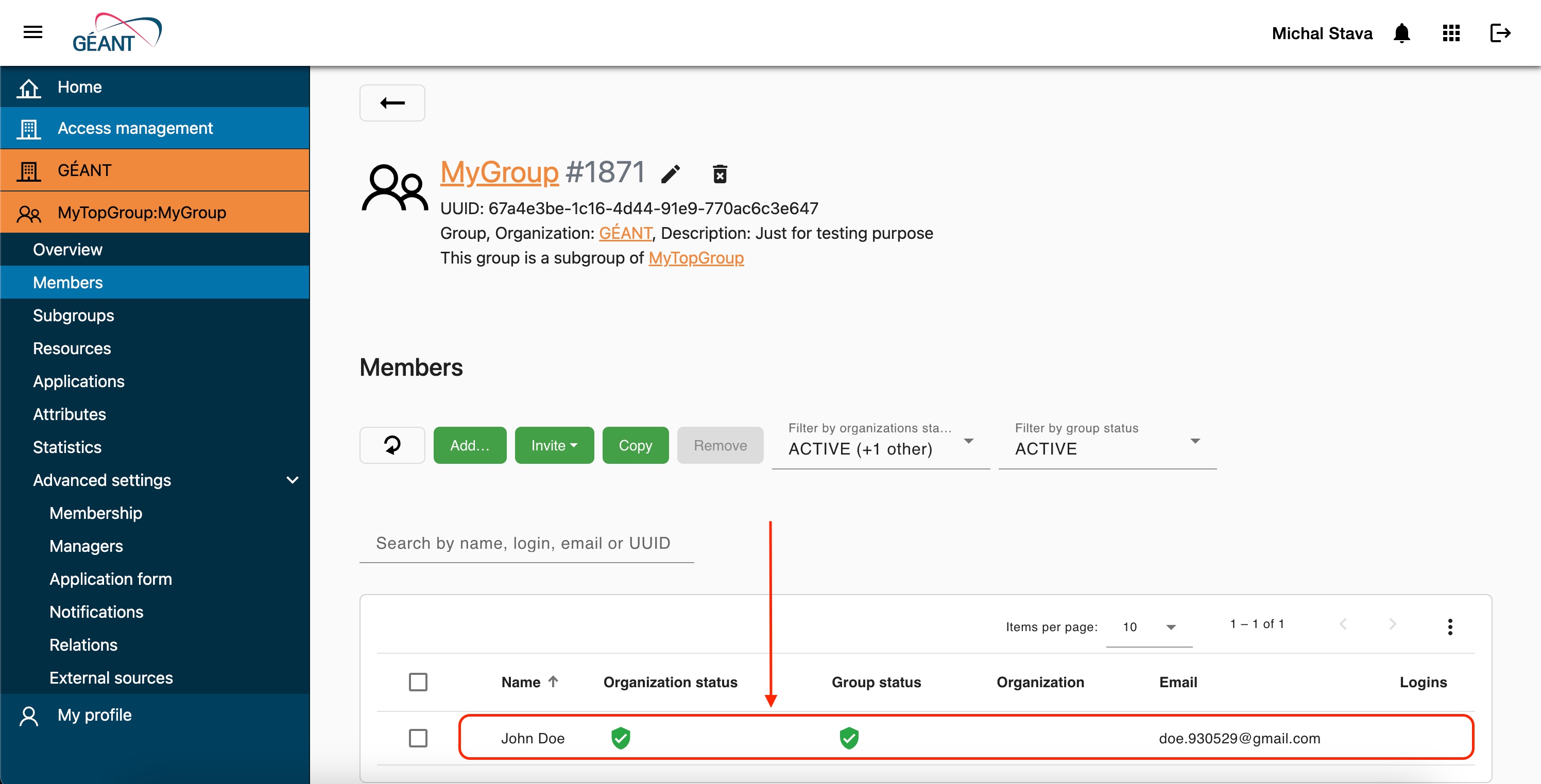Focus the member search field
This screenshot has width=1541, height=784.
click(x=526, y=543)
